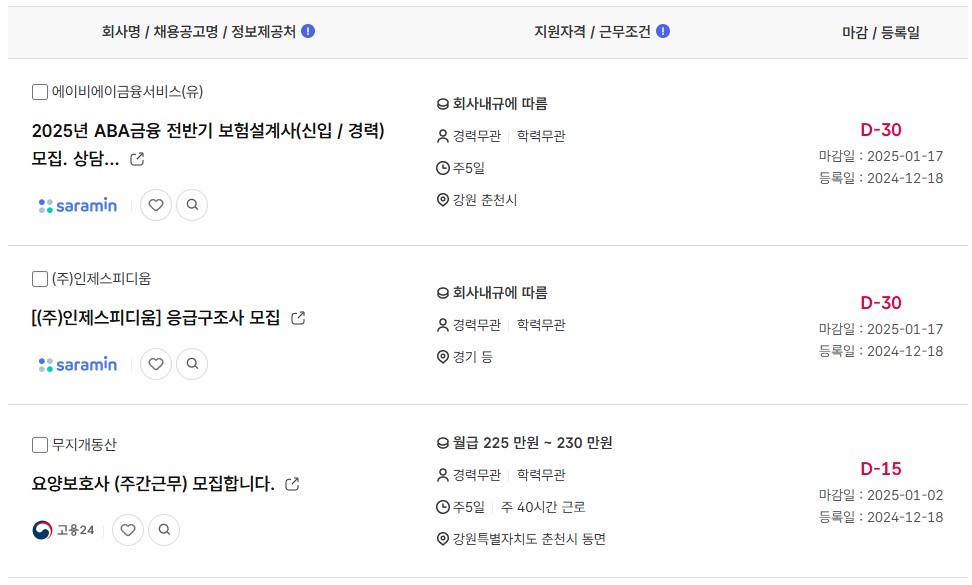Click info icon next to 정보제공처 header
The width and height of the screenshot is (972, 585).
308,31
